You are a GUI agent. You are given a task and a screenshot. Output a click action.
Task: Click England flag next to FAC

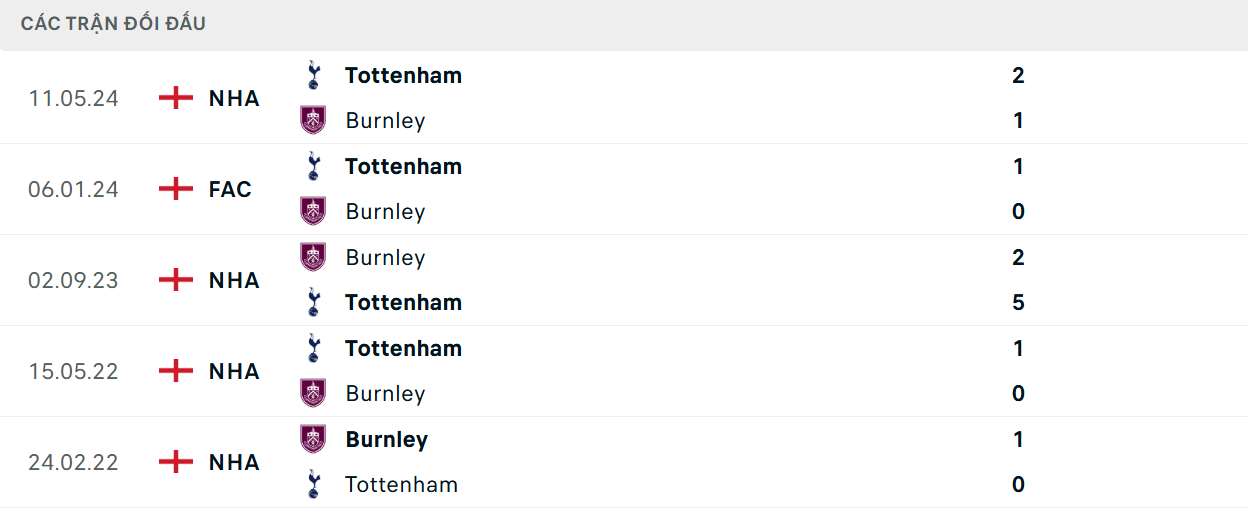click(176, 189)
